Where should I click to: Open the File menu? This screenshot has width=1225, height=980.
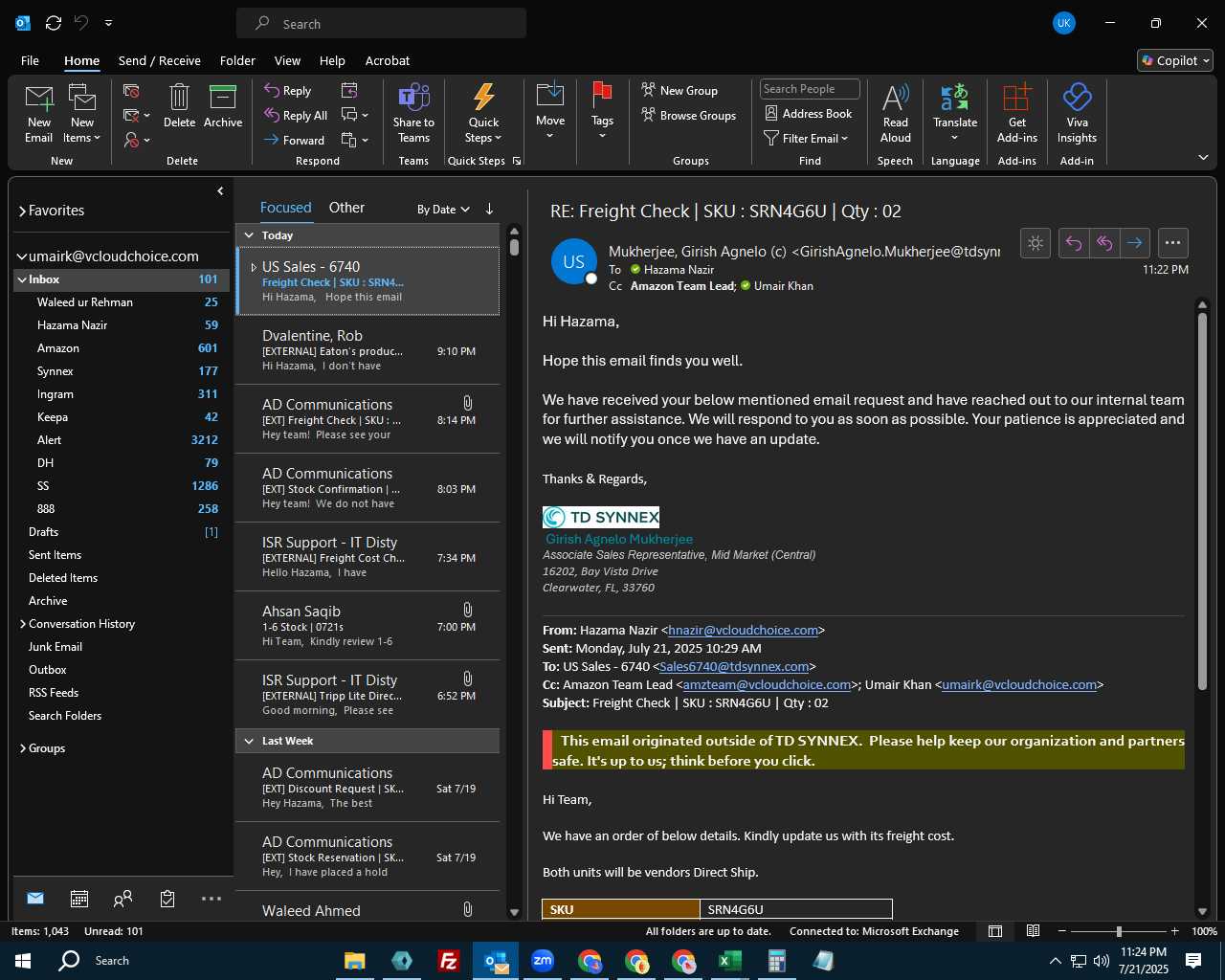[x=30, y=60]
